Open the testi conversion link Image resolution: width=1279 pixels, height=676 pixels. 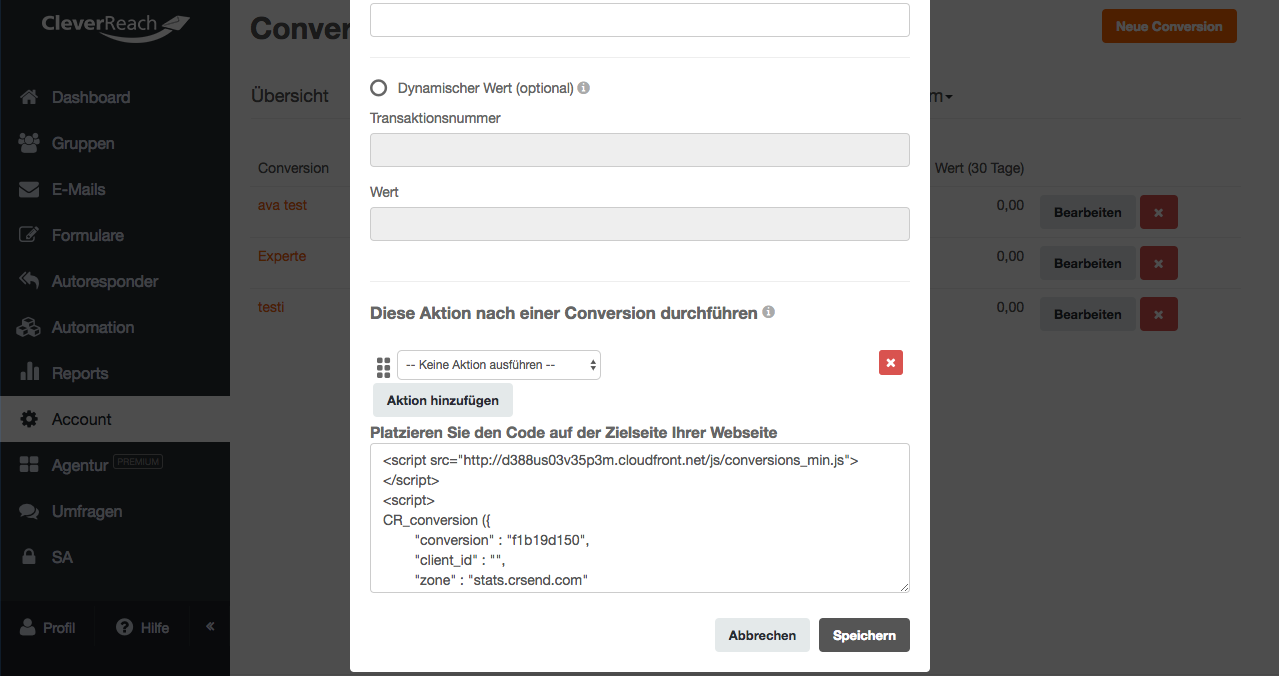point(271,307)
